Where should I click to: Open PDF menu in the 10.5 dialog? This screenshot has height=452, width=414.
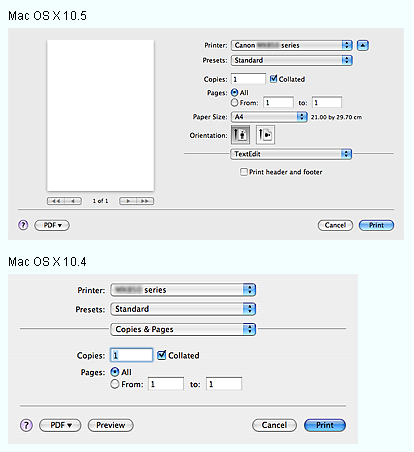point(52,225)
